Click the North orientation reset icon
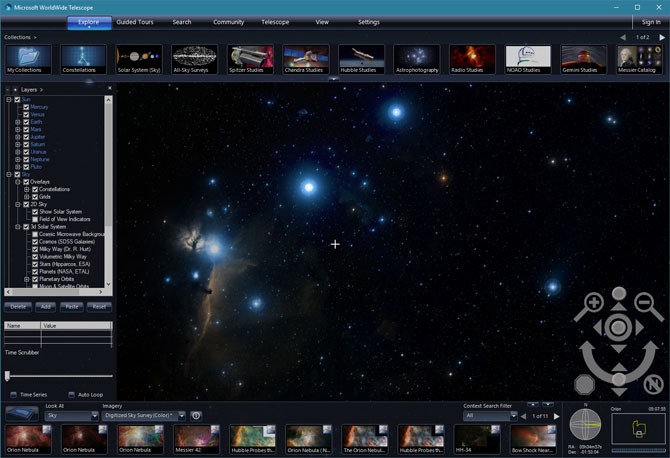 pos(653,385)
